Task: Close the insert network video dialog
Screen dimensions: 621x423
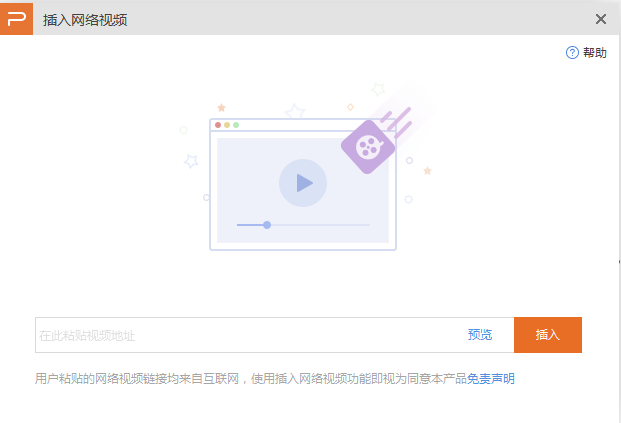Action: click(x=600, y=19)
